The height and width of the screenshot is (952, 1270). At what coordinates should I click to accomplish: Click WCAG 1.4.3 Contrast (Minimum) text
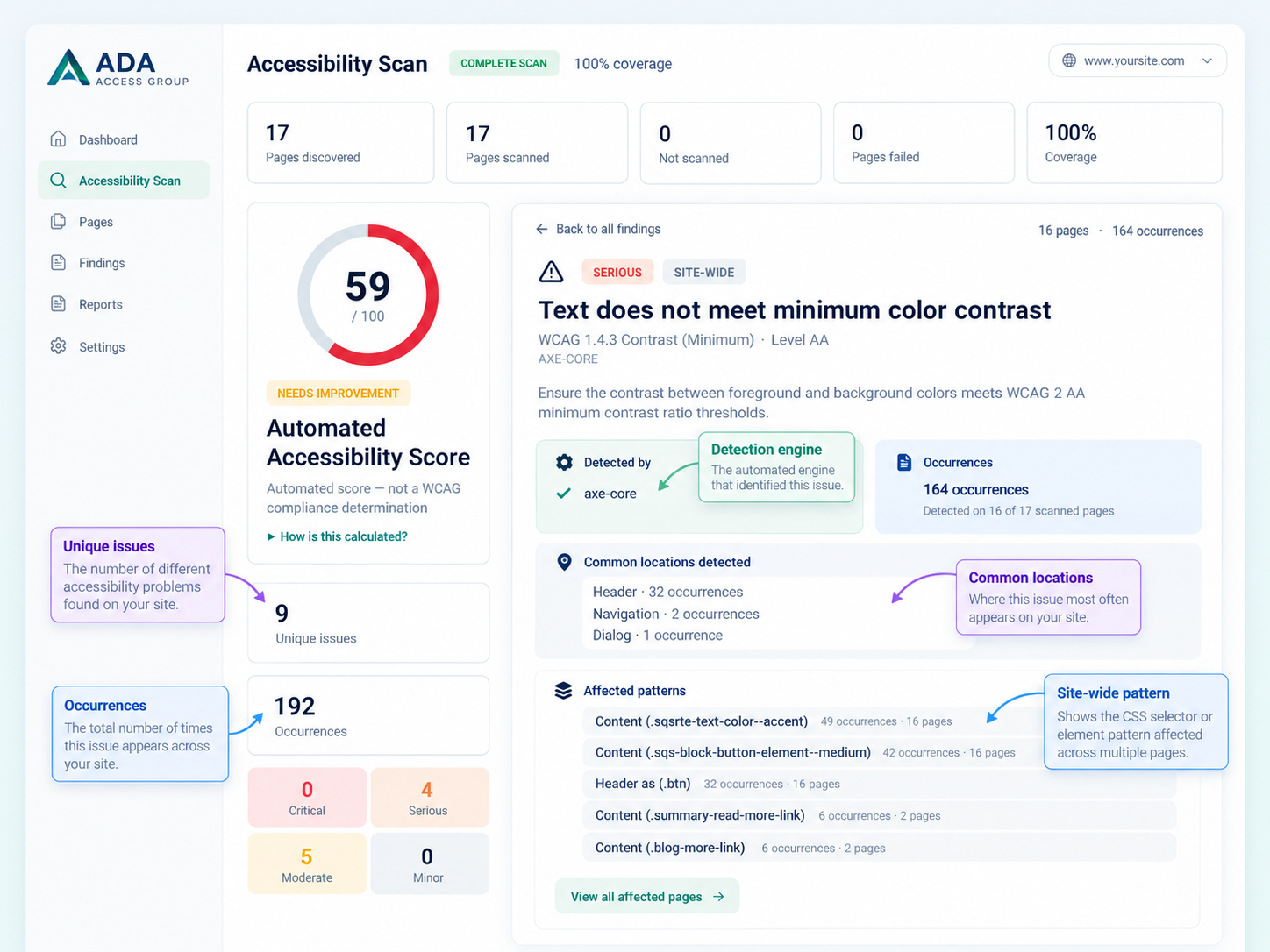pyautogui.click(x=646, y=339)
